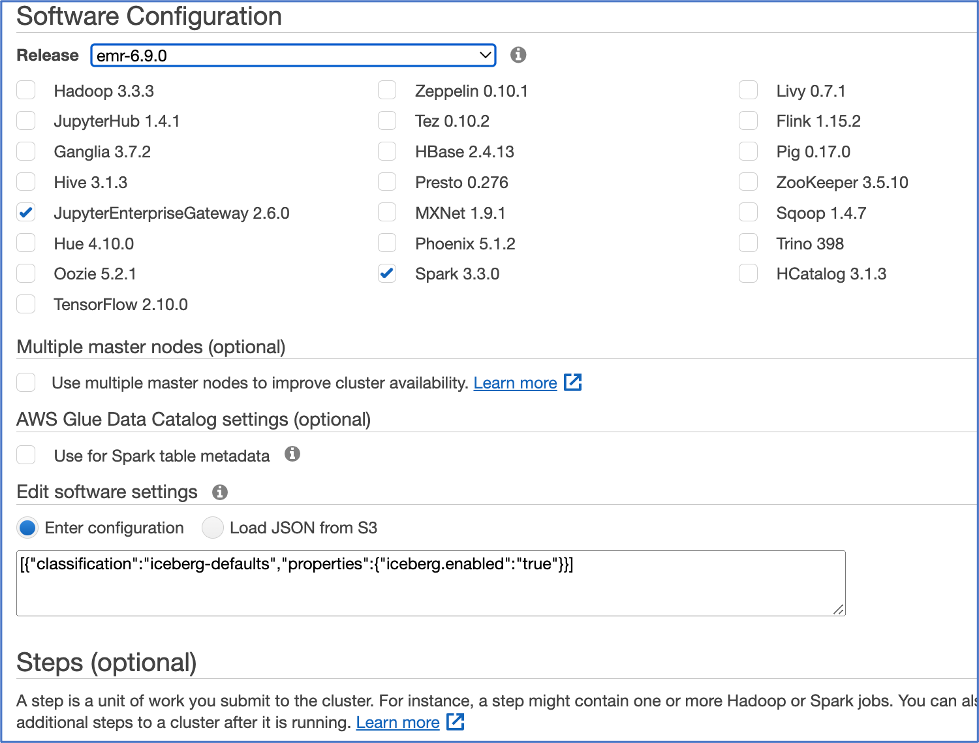979x743 pixels.
Task: Click the AWS Glue Data Catalog settings heading
Action: click(x=194, y=419)
